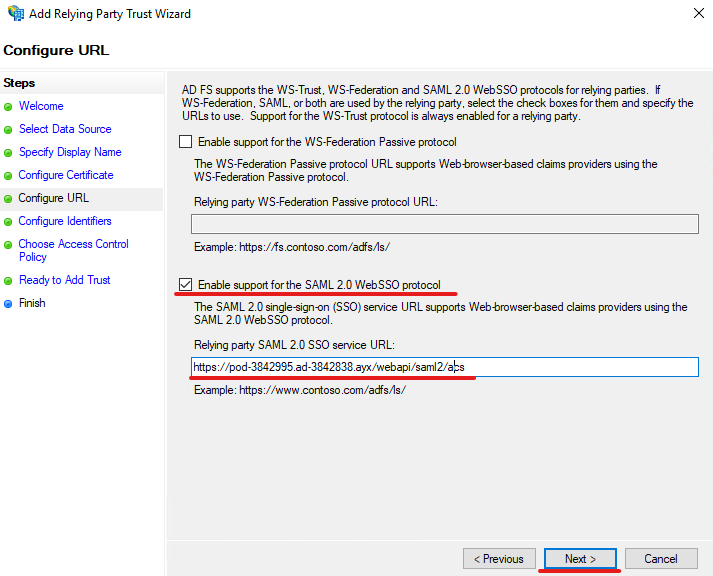This screenshot has width=713, height=576.
Task: Go back with the Previous button
Action: (x=499, y=559)
